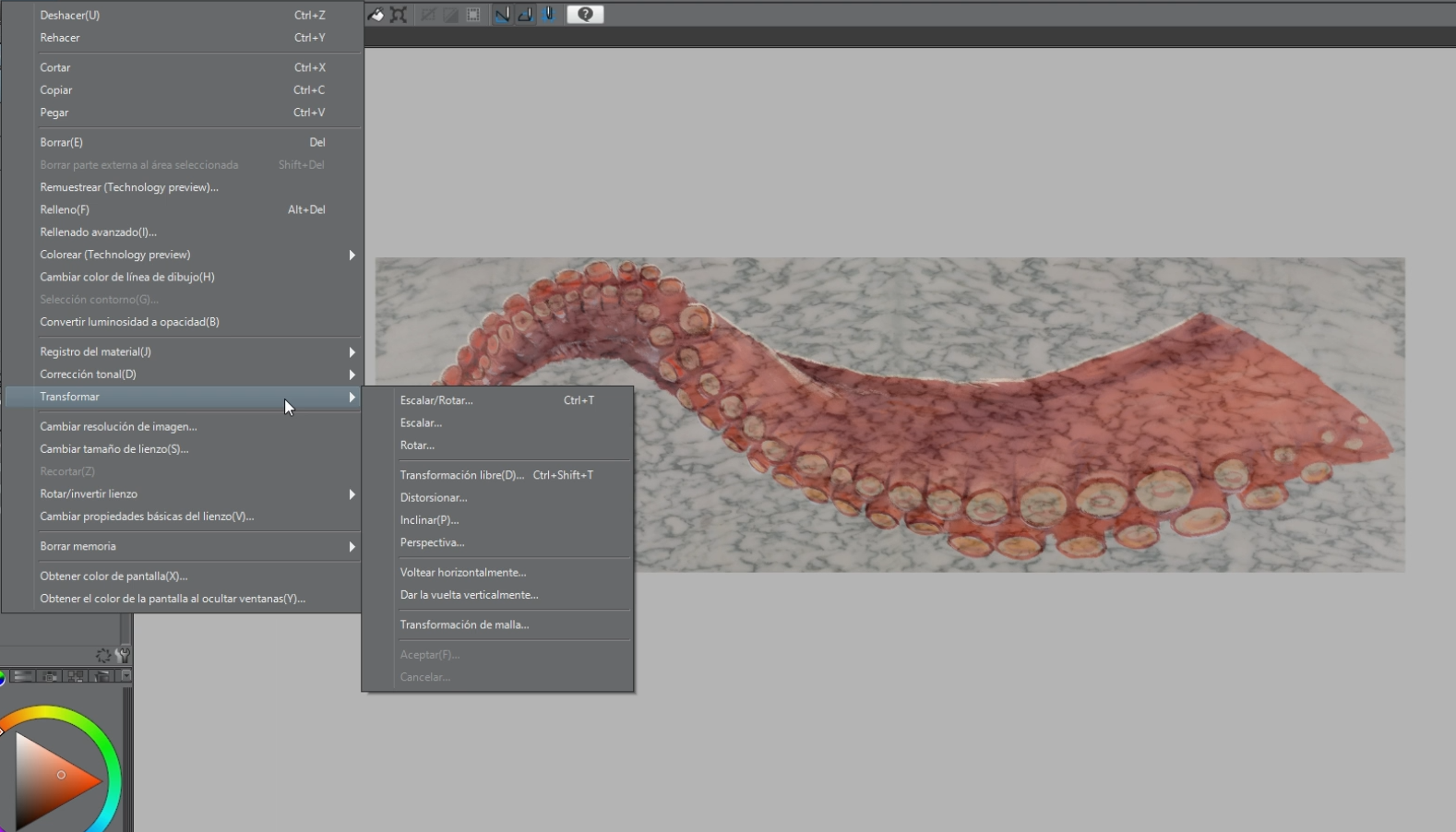Toggle snap to special ruler

525,15
